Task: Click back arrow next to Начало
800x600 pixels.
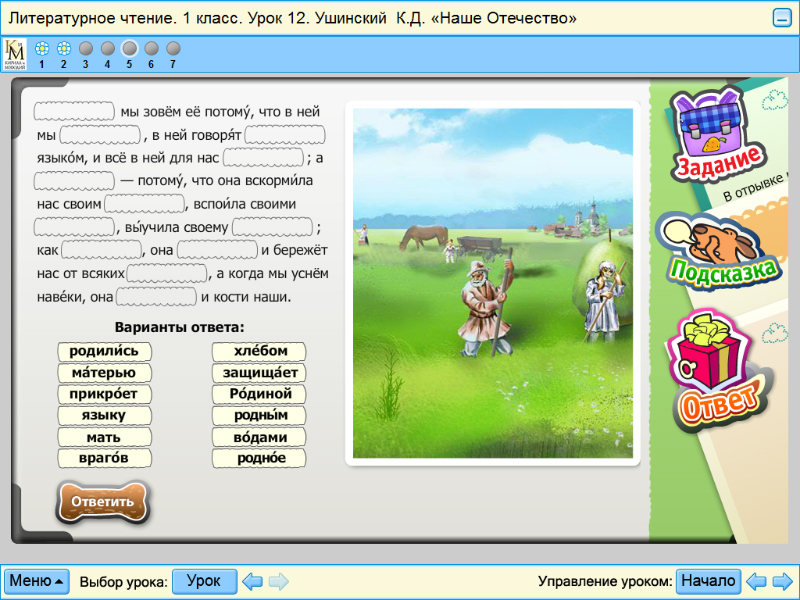Action: (757, 581)
